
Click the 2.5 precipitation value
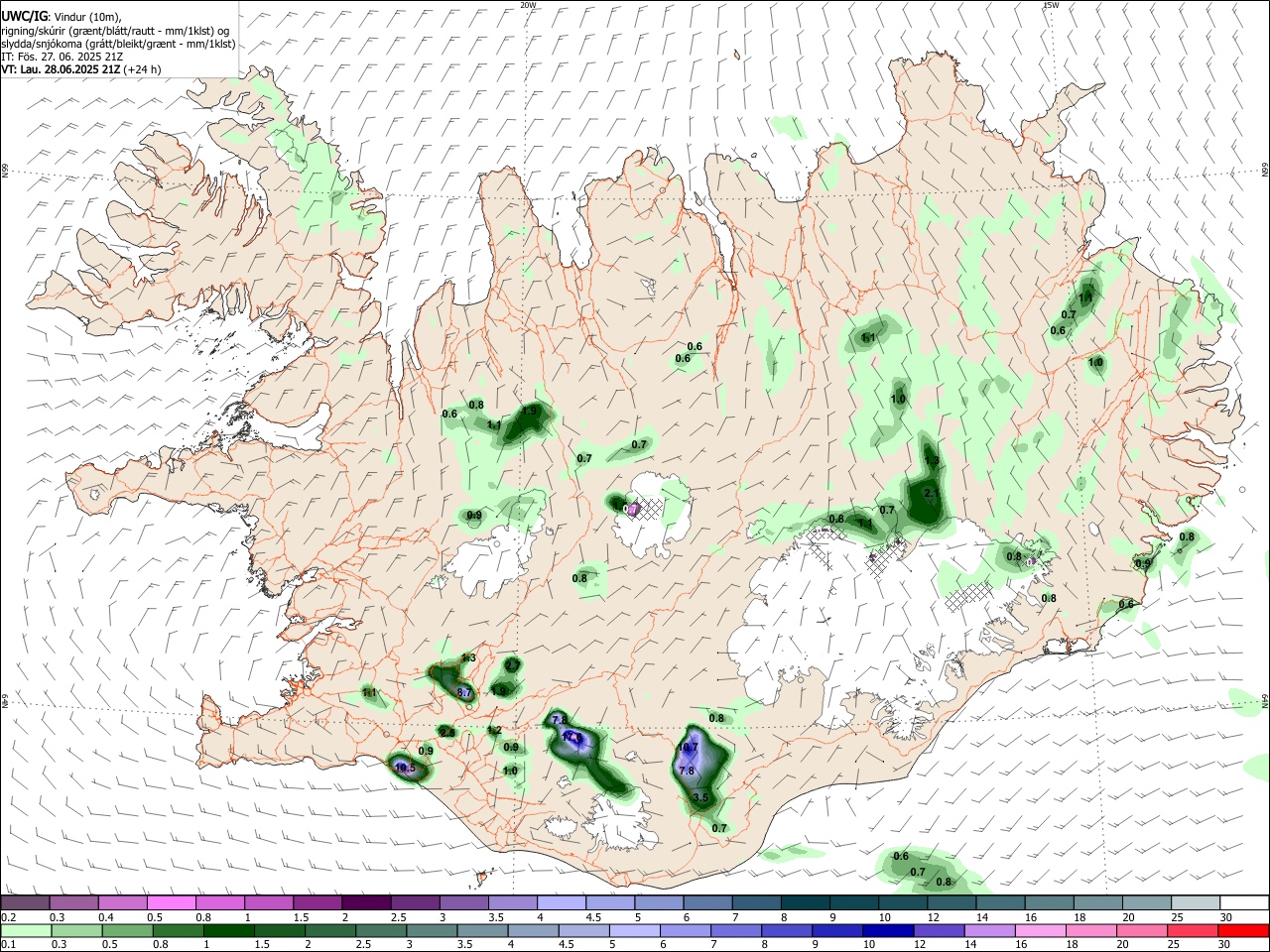(447, 732)
